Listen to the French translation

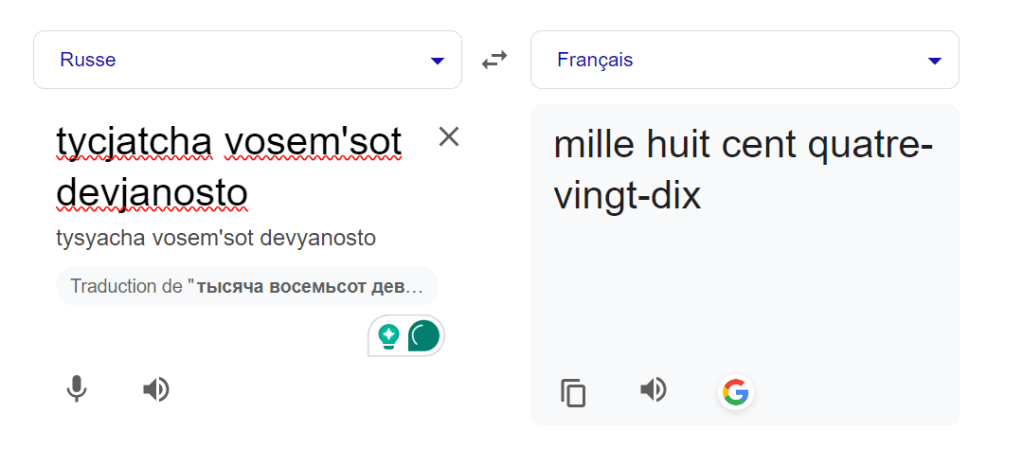(653, 390)
